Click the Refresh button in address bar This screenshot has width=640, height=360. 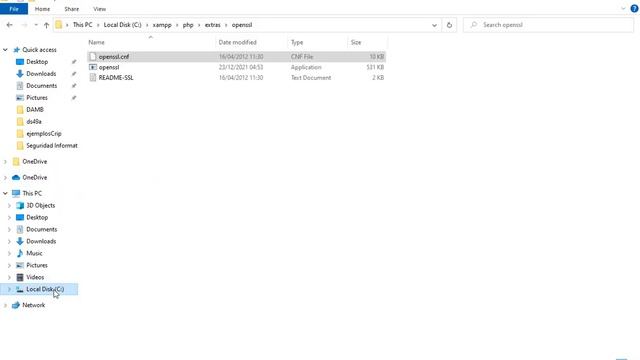click(x=449, y=25)
